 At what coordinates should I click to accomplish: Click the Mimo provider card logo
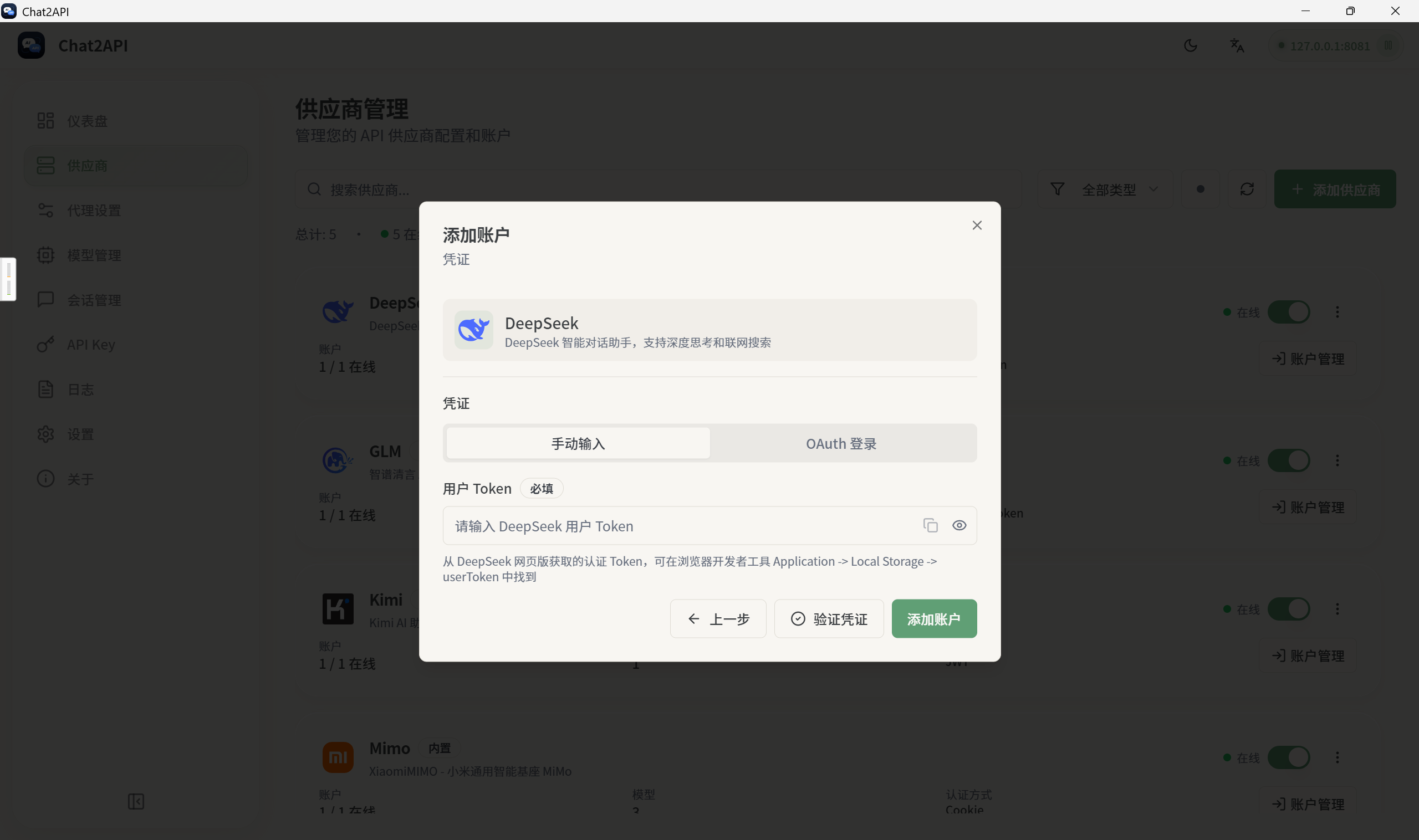pos(338,757)
